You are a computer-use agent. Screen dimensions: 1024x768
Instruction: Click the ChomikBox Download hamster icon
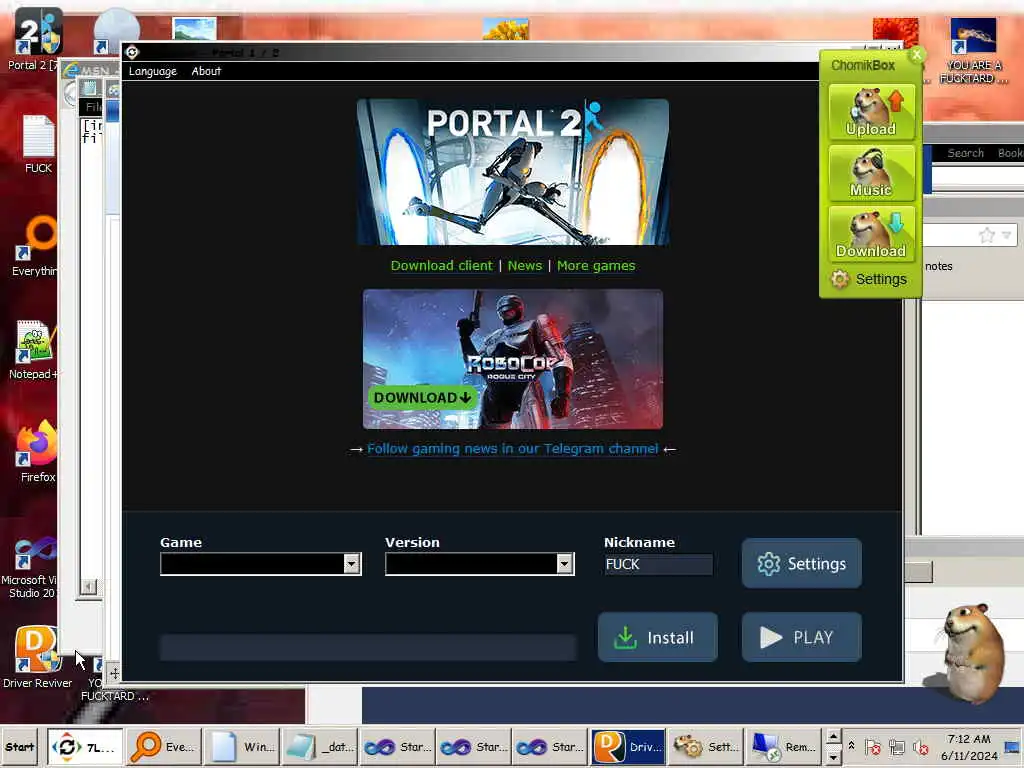coord(871,234)
